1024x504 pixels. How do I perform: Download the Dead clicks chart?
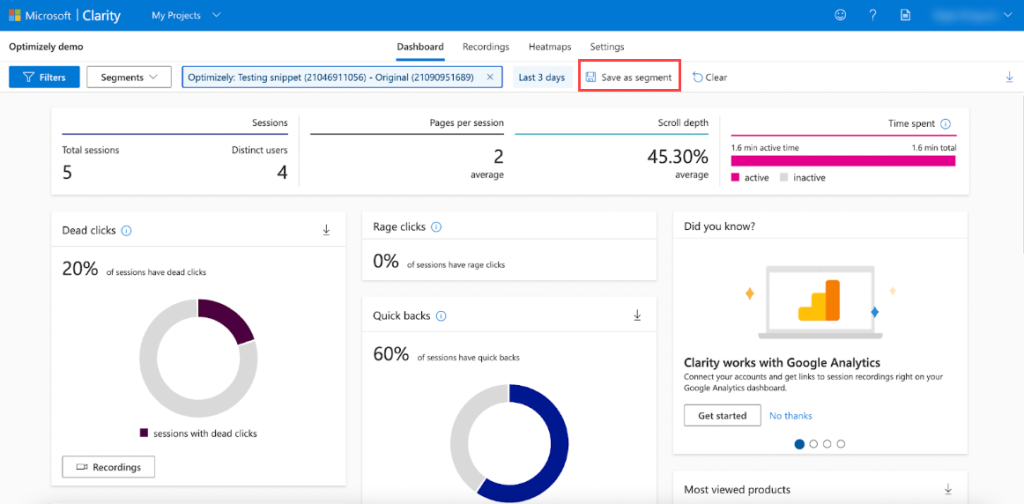point(326,230)
